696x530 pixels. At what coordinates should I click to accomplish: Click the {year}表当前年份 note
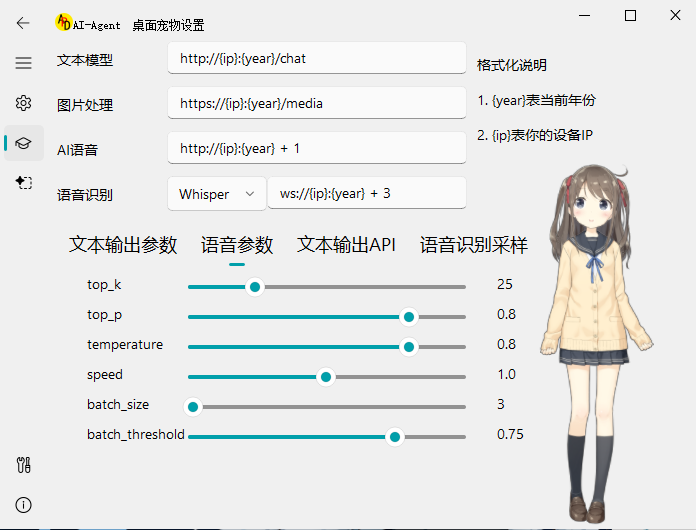click(x=537, y=100)
